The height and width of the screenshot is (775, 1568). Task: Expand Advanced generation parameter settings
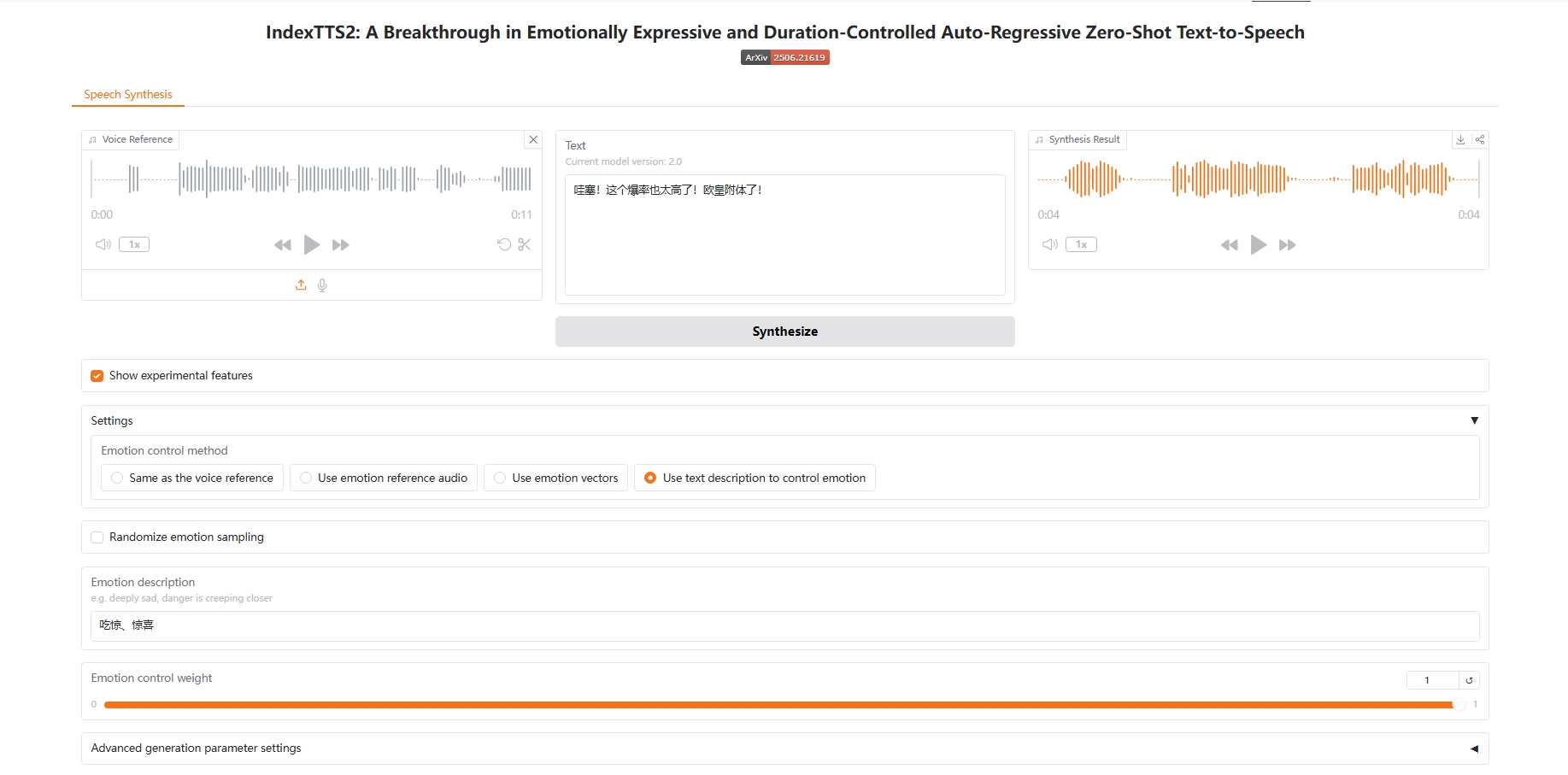tap(1474, 749)
